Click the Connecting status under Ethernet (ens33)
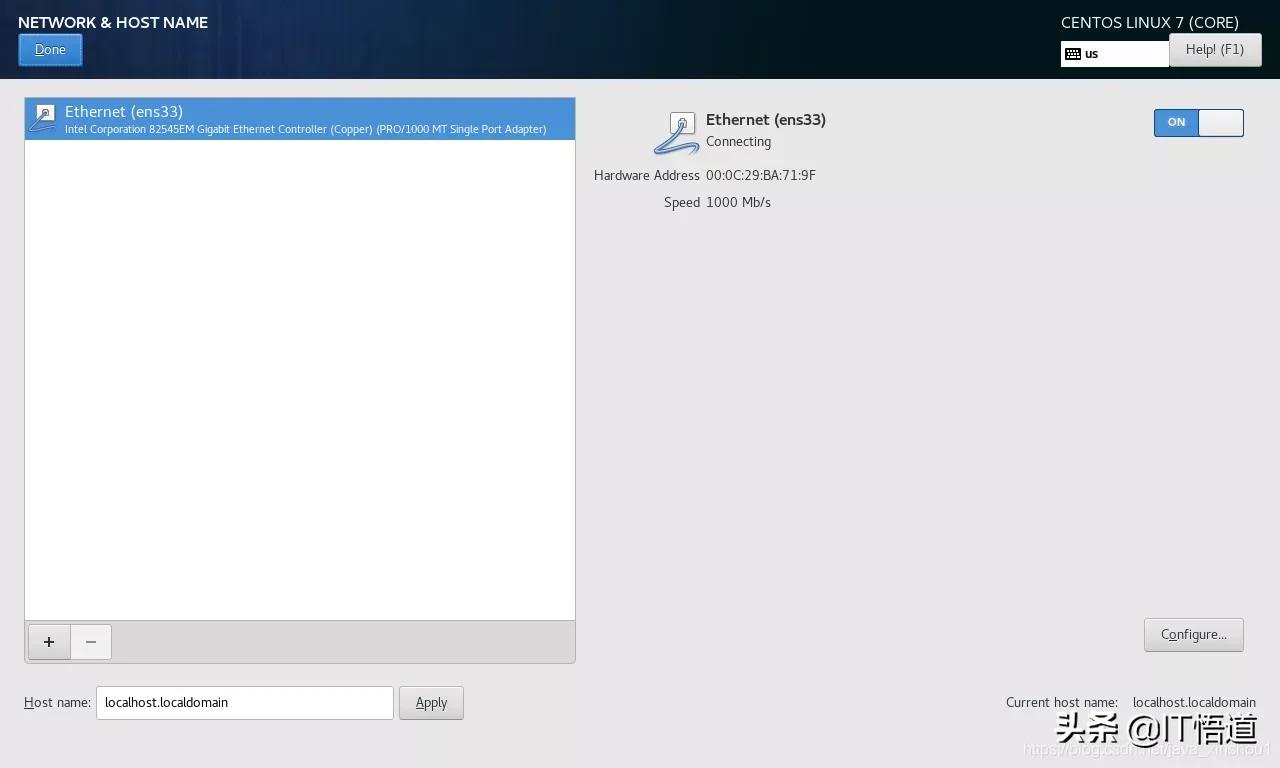The height and width of the screenshot is (768, 1280). [x=738, y=141]
